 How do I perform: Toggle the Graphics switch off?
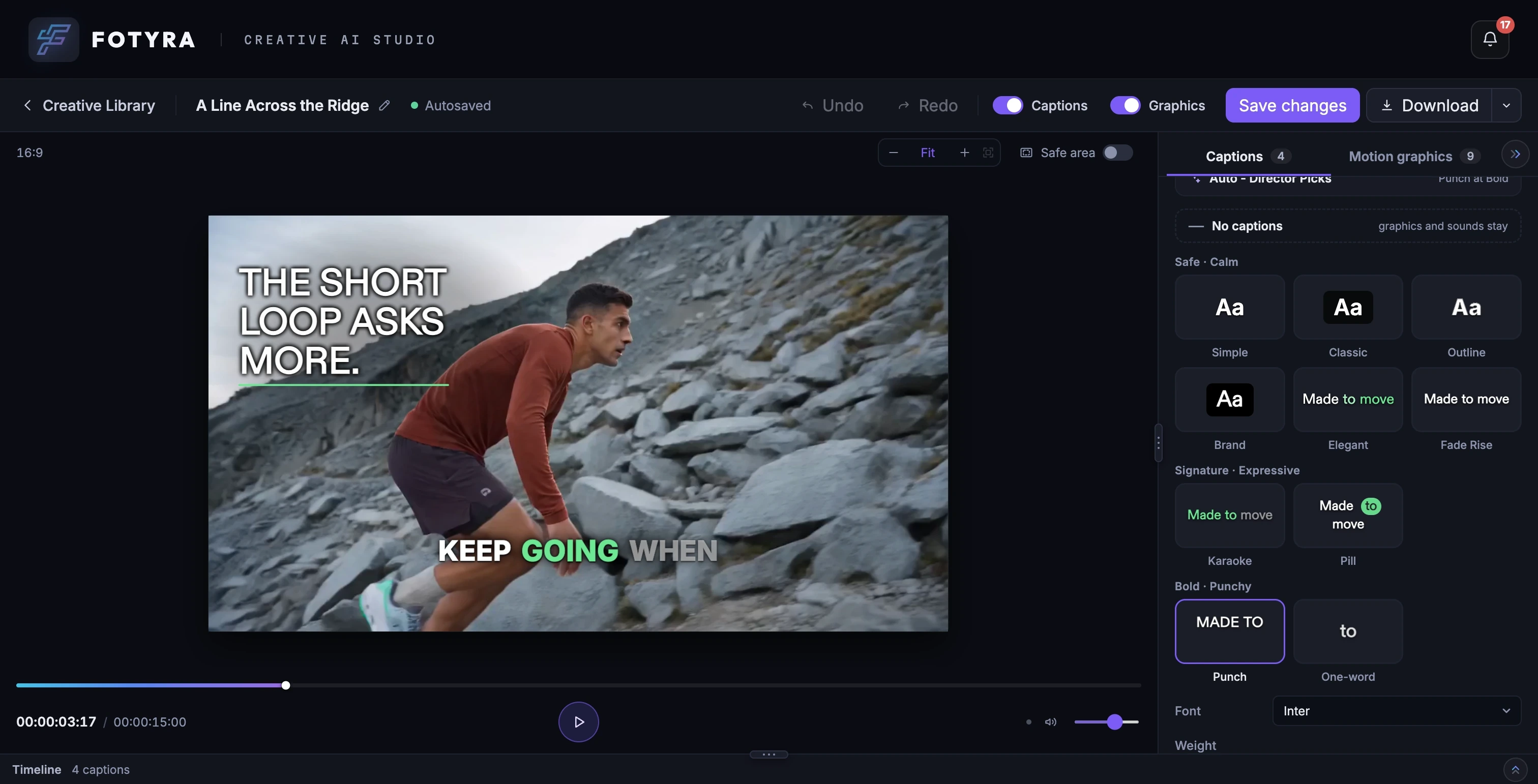click(1125, 106)
